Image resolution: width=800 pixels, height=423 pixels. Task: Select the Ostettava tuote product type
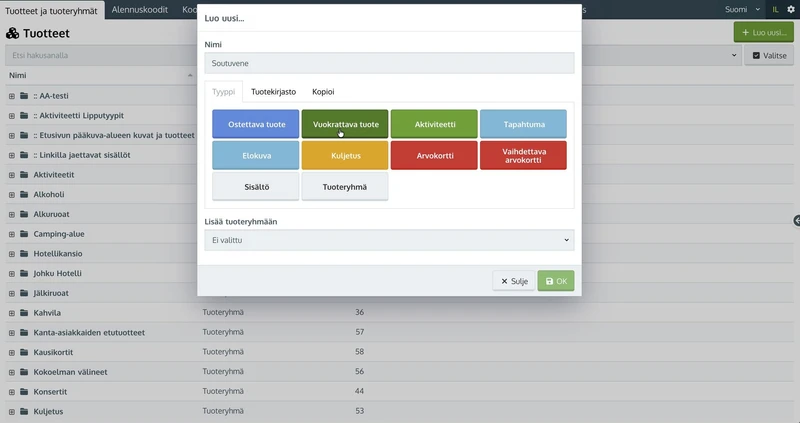256,124
